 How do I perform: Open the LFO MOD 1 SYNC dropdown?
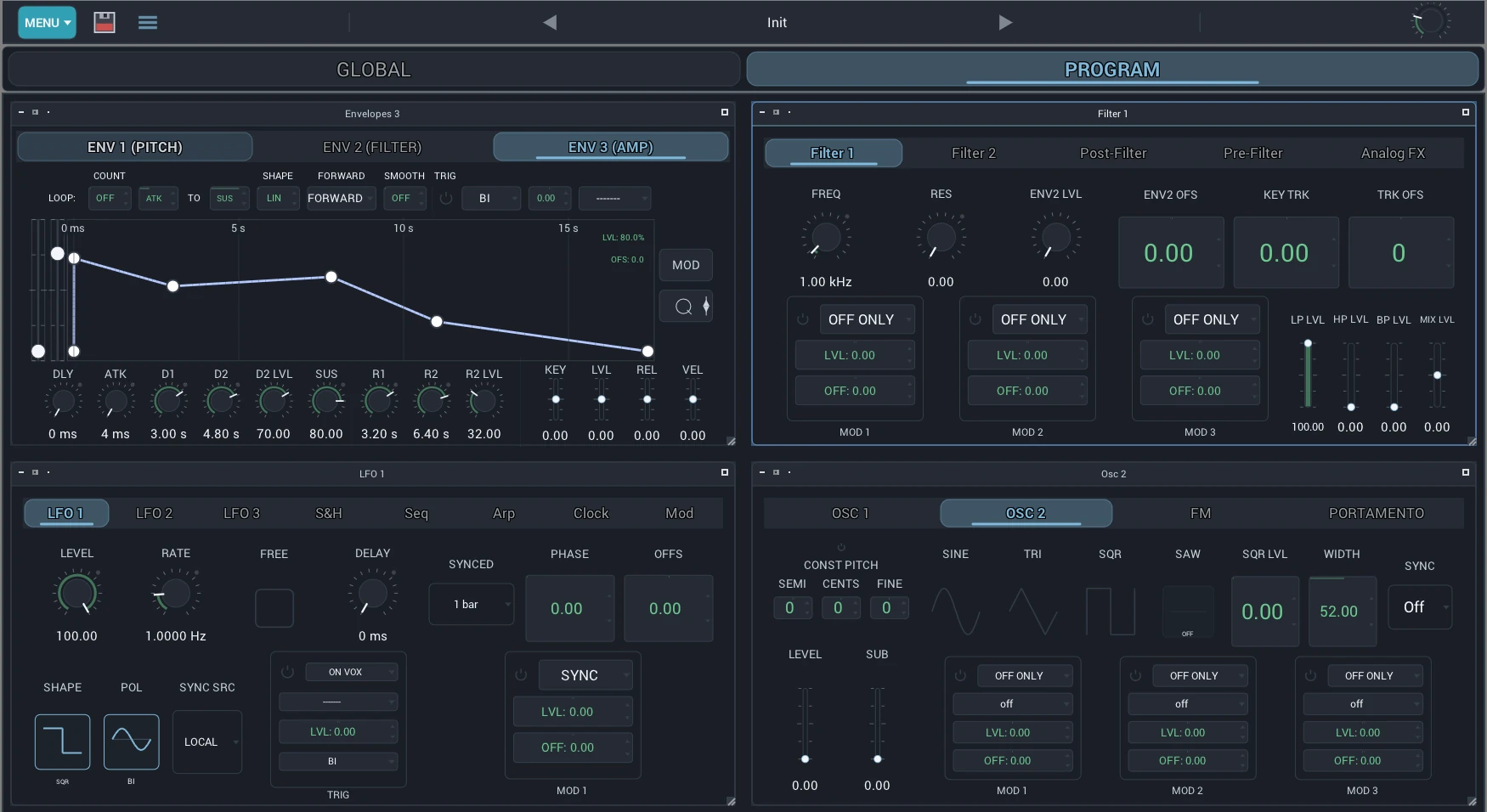[x=585, y=675]
